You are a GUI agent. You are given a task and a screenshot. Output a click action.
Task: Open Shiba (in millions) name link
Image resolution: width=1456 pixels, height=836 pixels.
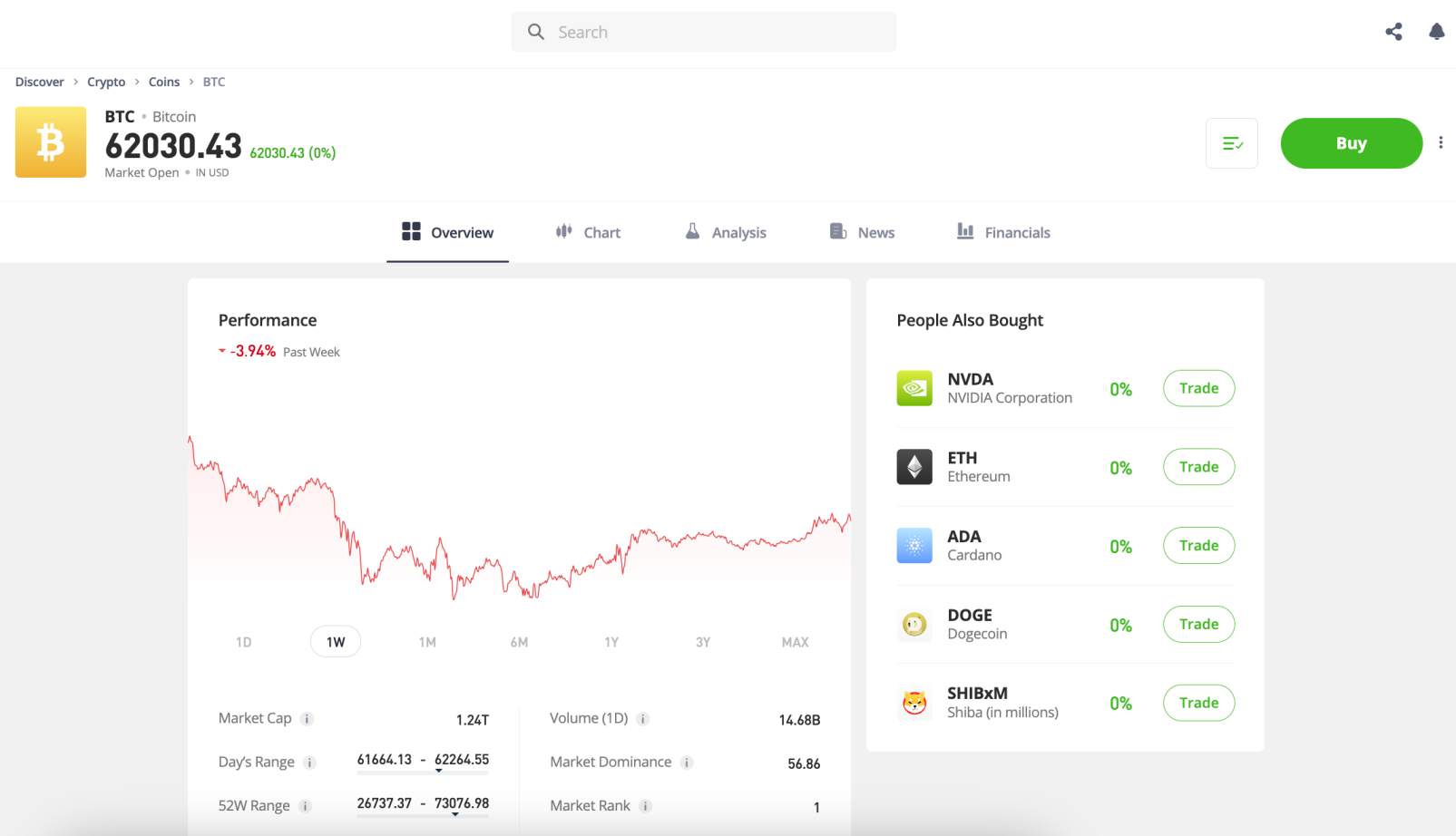click(x=1002, y=713)
